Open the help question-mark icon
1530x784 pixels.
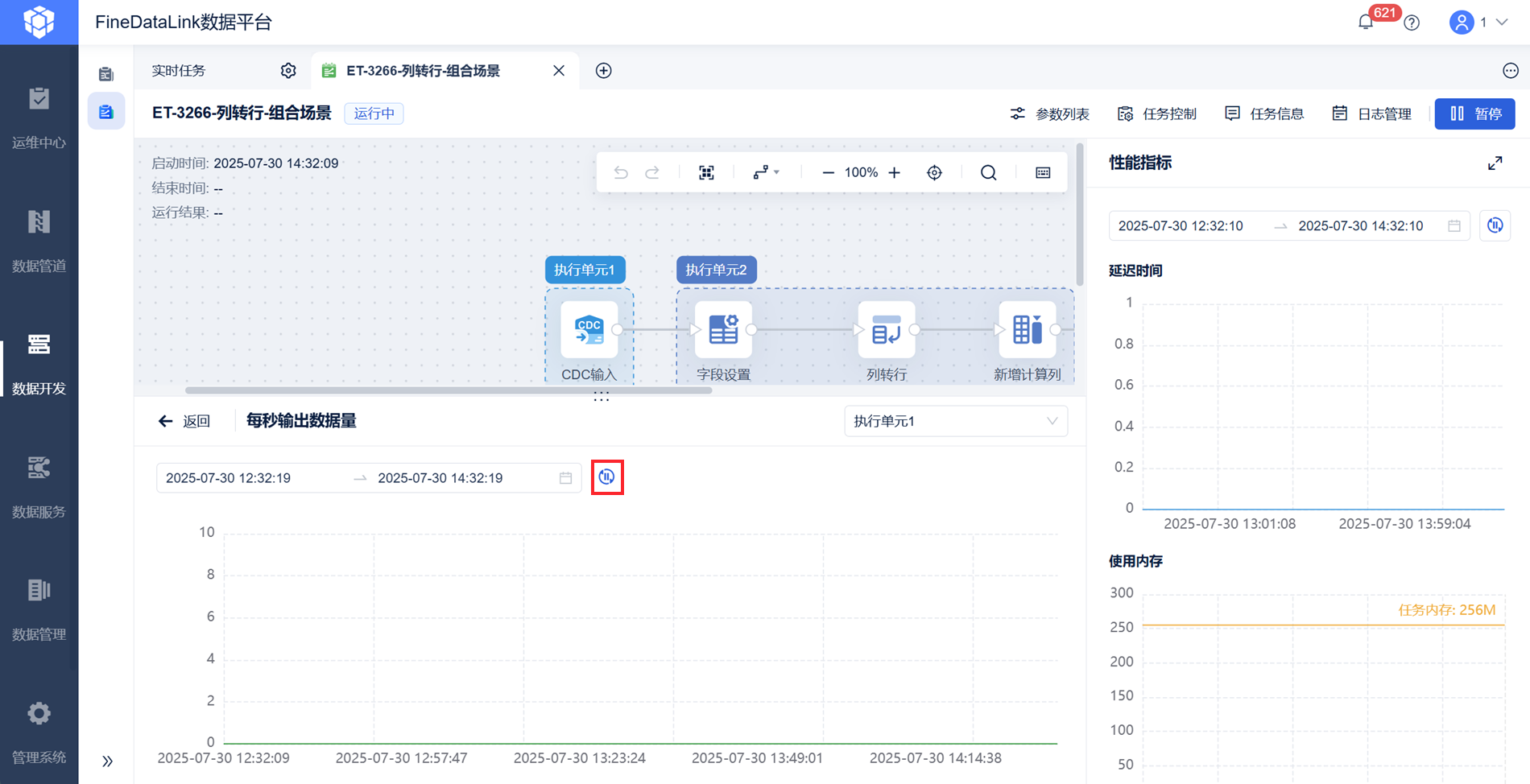coord(1412,23)
